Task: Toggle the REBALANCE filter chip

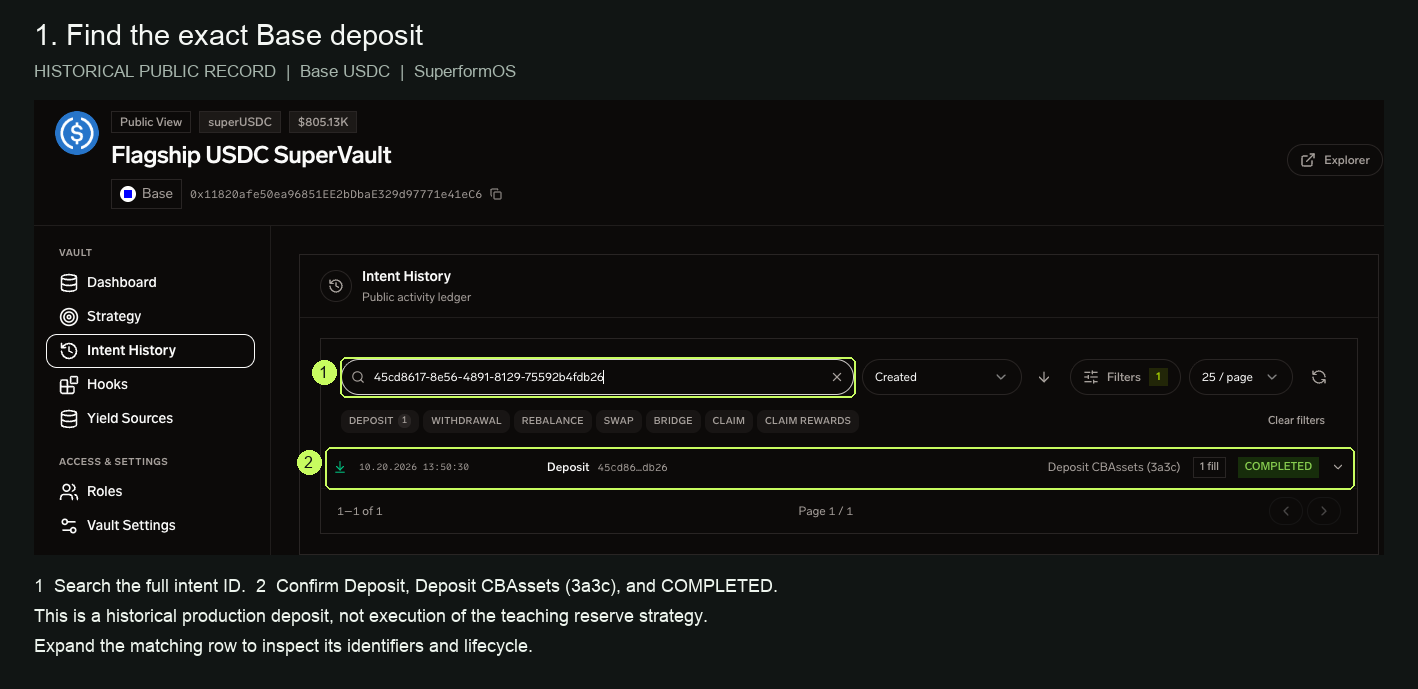Action: pos(552,421)
